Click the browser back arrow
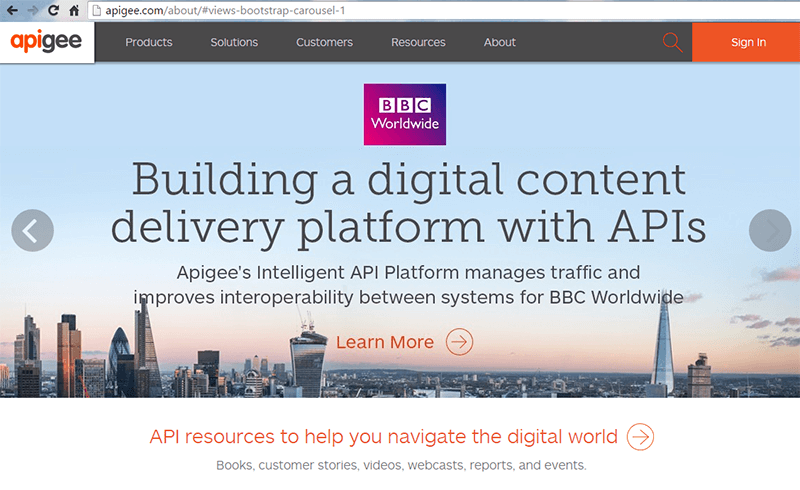The image size is (800, 490). pos(11,10)
